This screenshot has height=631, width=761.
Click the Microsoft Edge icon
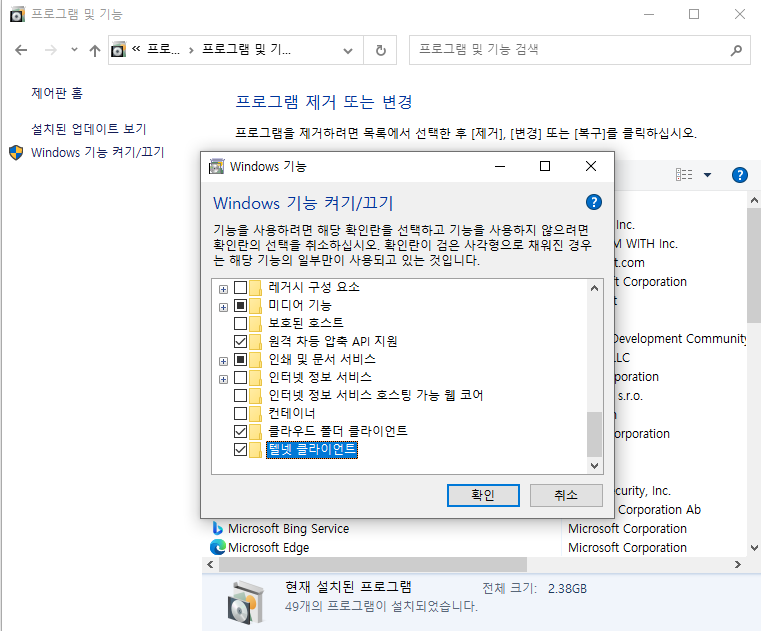tap(217, 548)
